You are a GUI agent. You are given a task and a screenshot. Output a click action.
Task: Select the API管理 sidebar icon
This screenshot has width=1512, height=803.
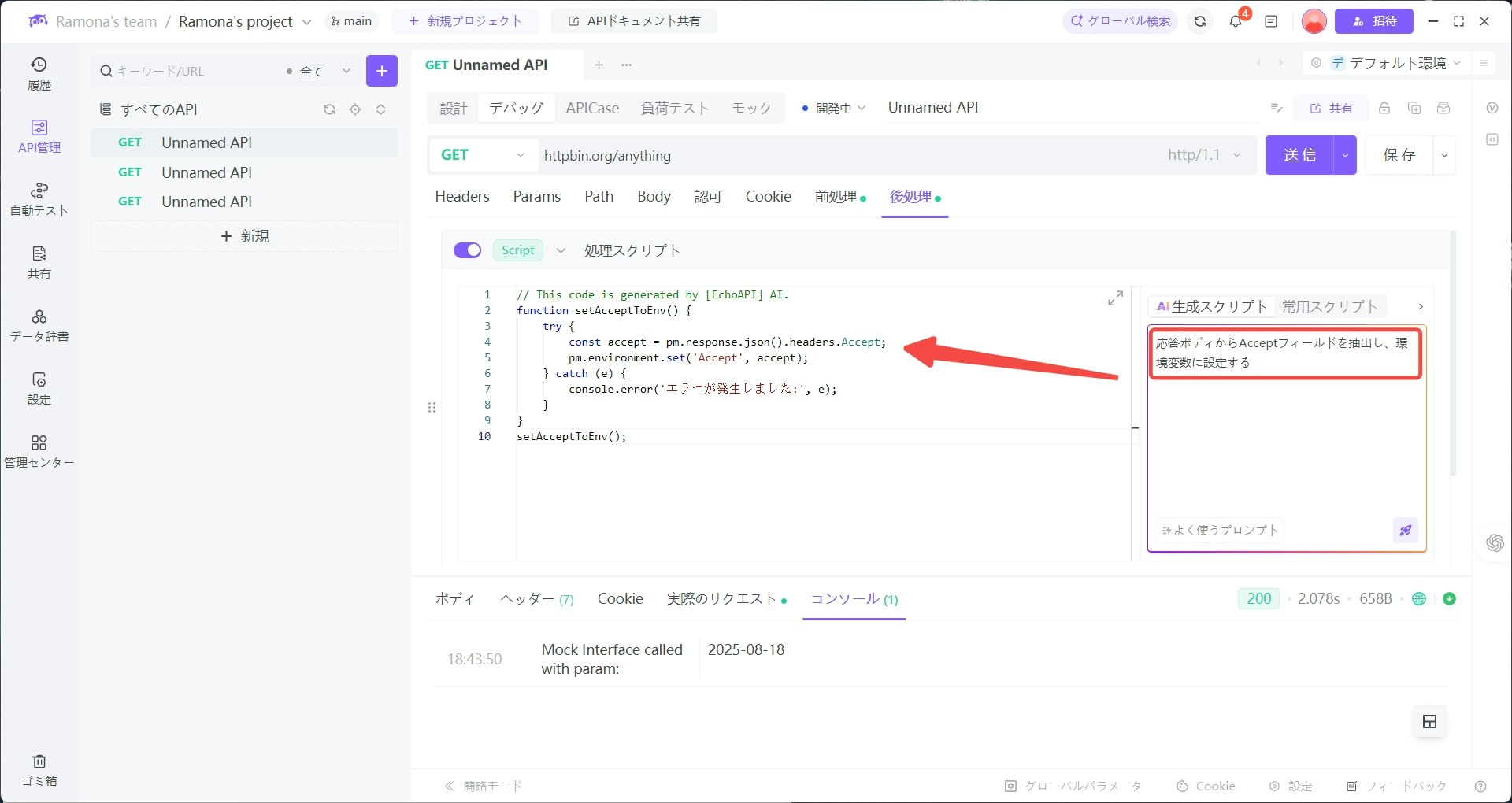[39, 134]
